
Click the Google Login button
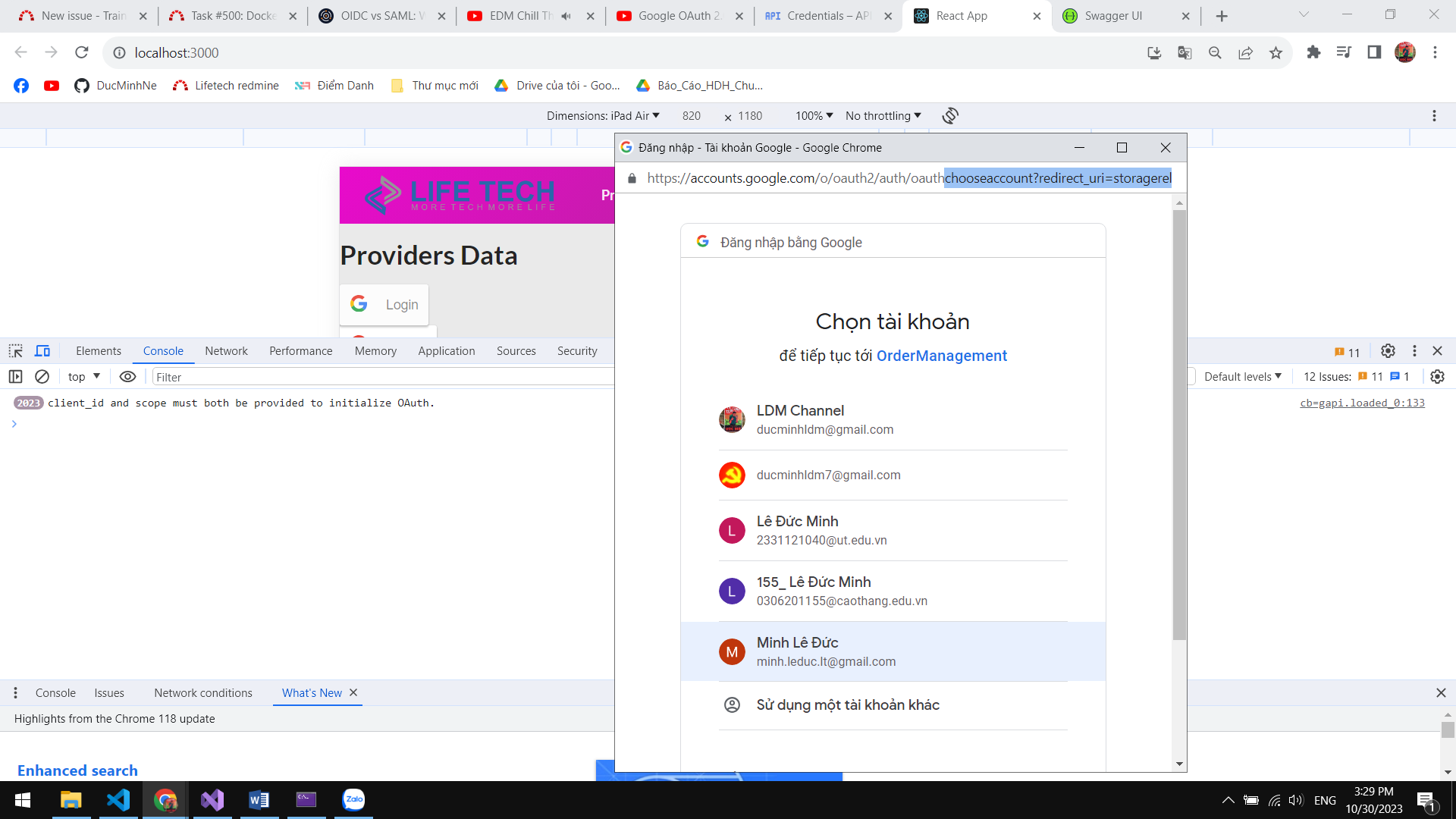coord(384,305)
